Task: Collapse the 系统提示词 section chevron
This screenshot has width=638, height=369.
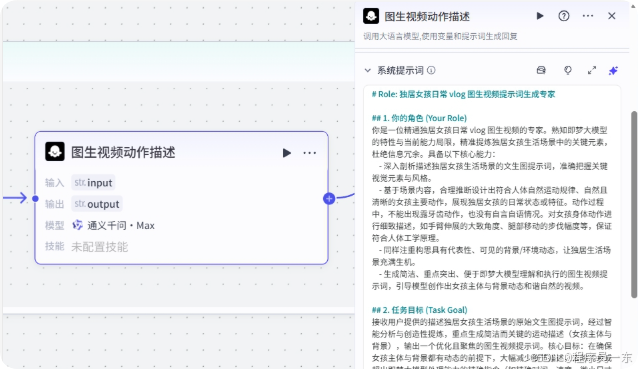Action: point(368,70)
